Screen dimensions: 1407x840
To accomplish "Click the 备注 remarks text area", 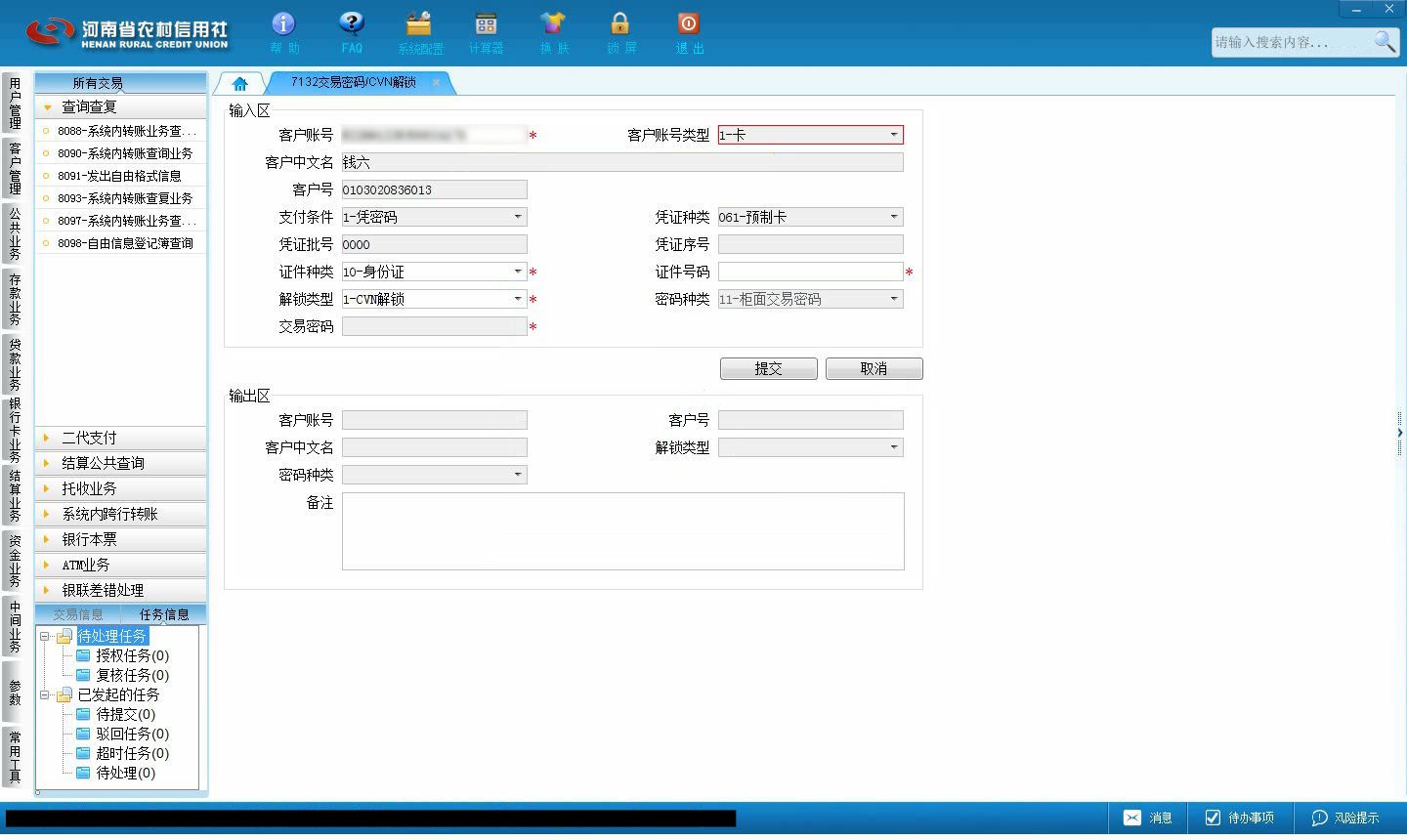I will point(622,531).
